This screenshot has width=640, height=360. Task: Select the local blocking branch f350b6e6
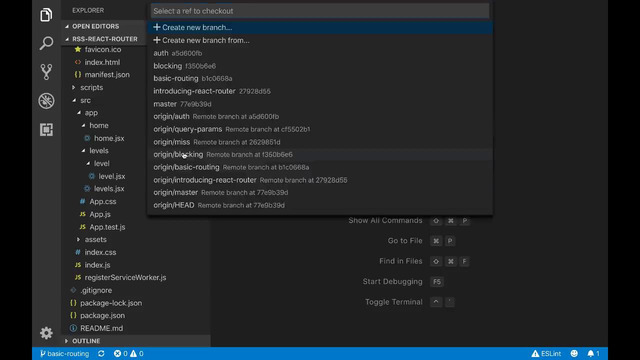tap(320, 66)
